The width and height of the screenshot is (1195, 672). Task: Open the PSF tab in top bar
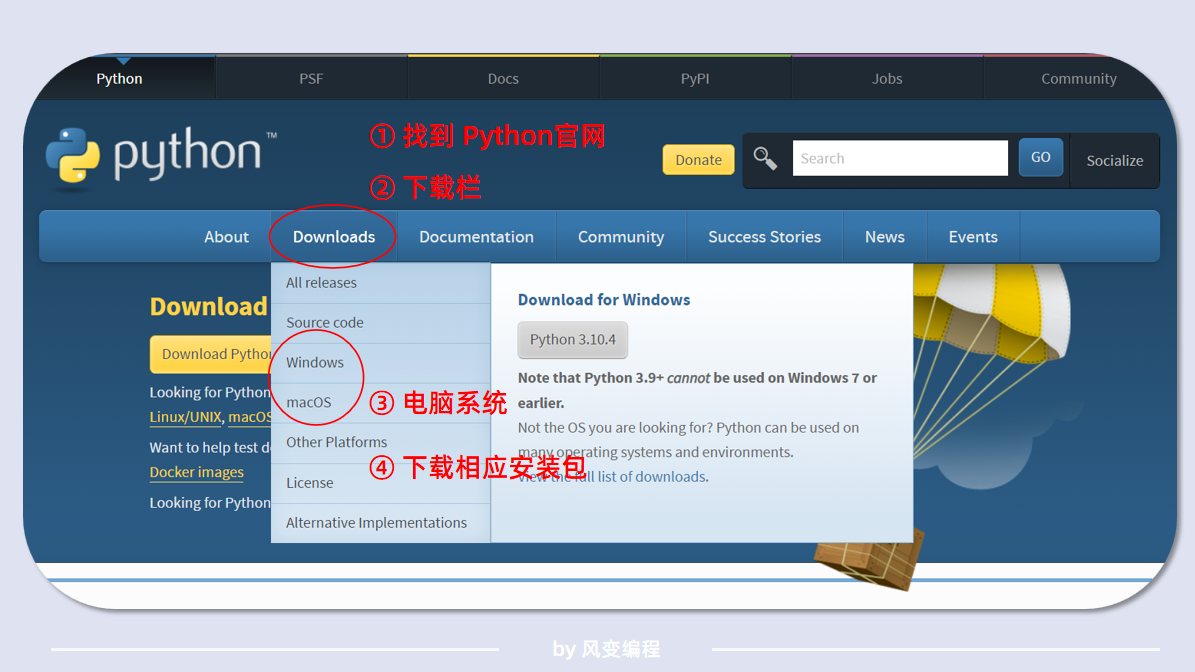click(x=311, y=78)
